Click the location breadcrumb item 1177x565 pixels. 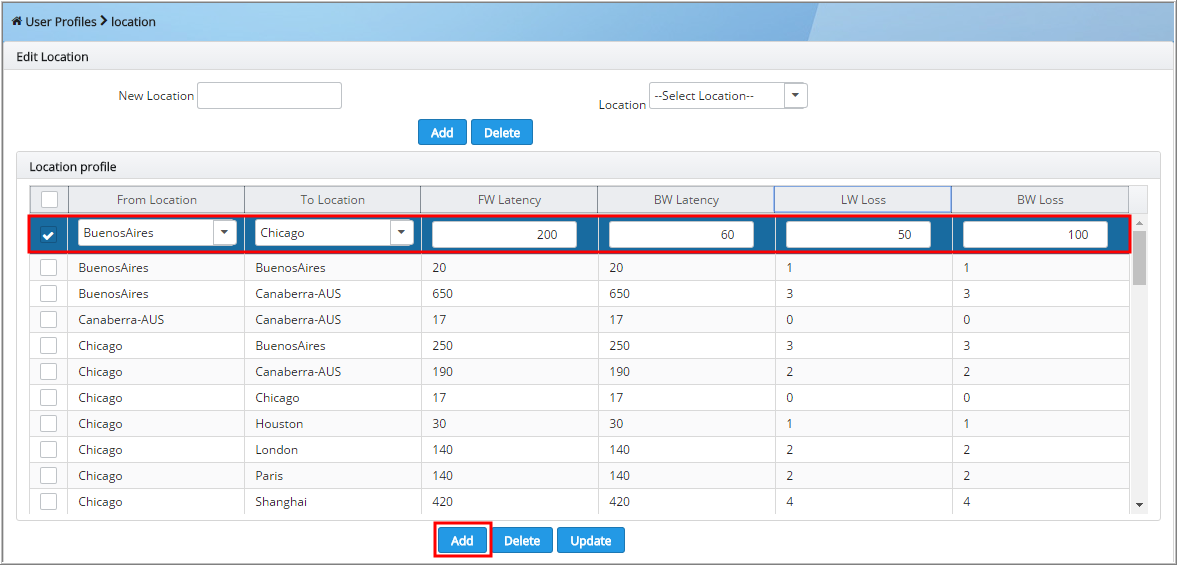tap(133, 22)
